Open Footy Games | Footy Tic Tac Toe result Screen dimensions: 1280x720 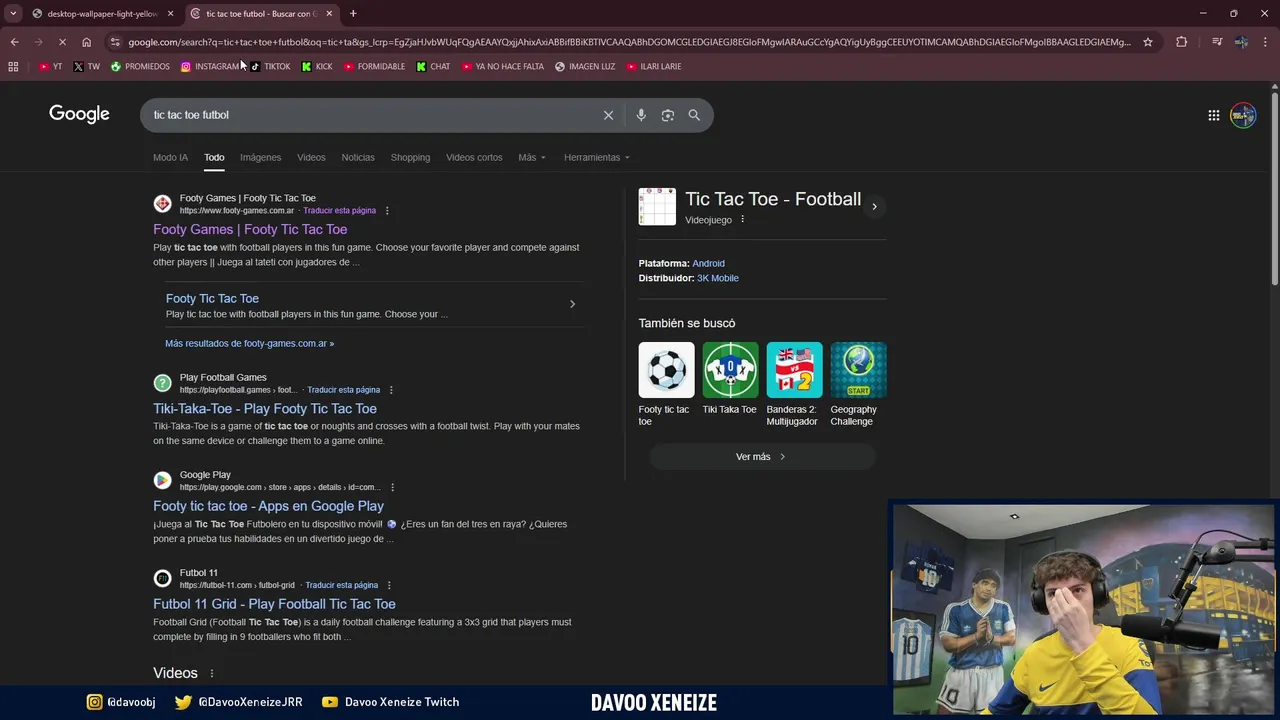250,229
